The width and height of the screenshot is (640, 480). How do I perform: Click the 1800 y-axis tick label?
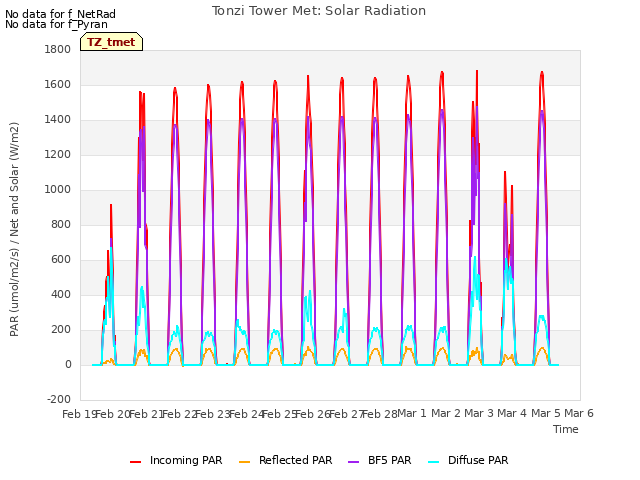(58, 49)
